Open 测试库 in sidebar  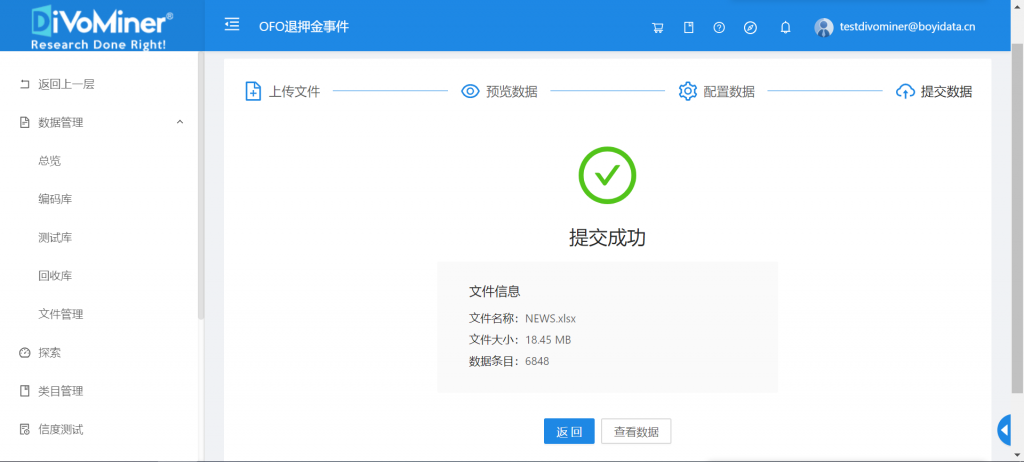[x=55, y=238]
